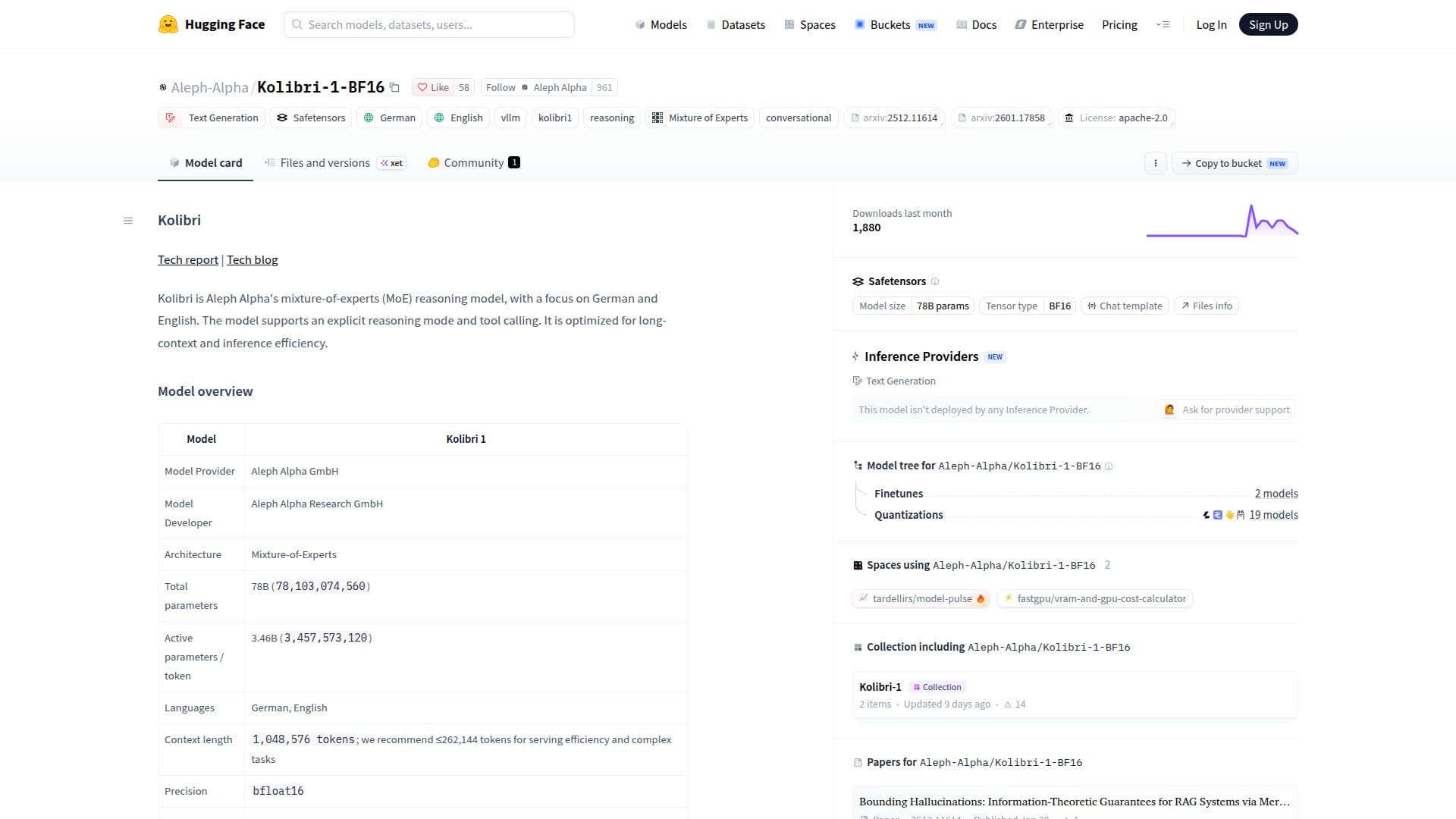
Task: Go to Spaces in top navigation
Action: pos(809,24)
